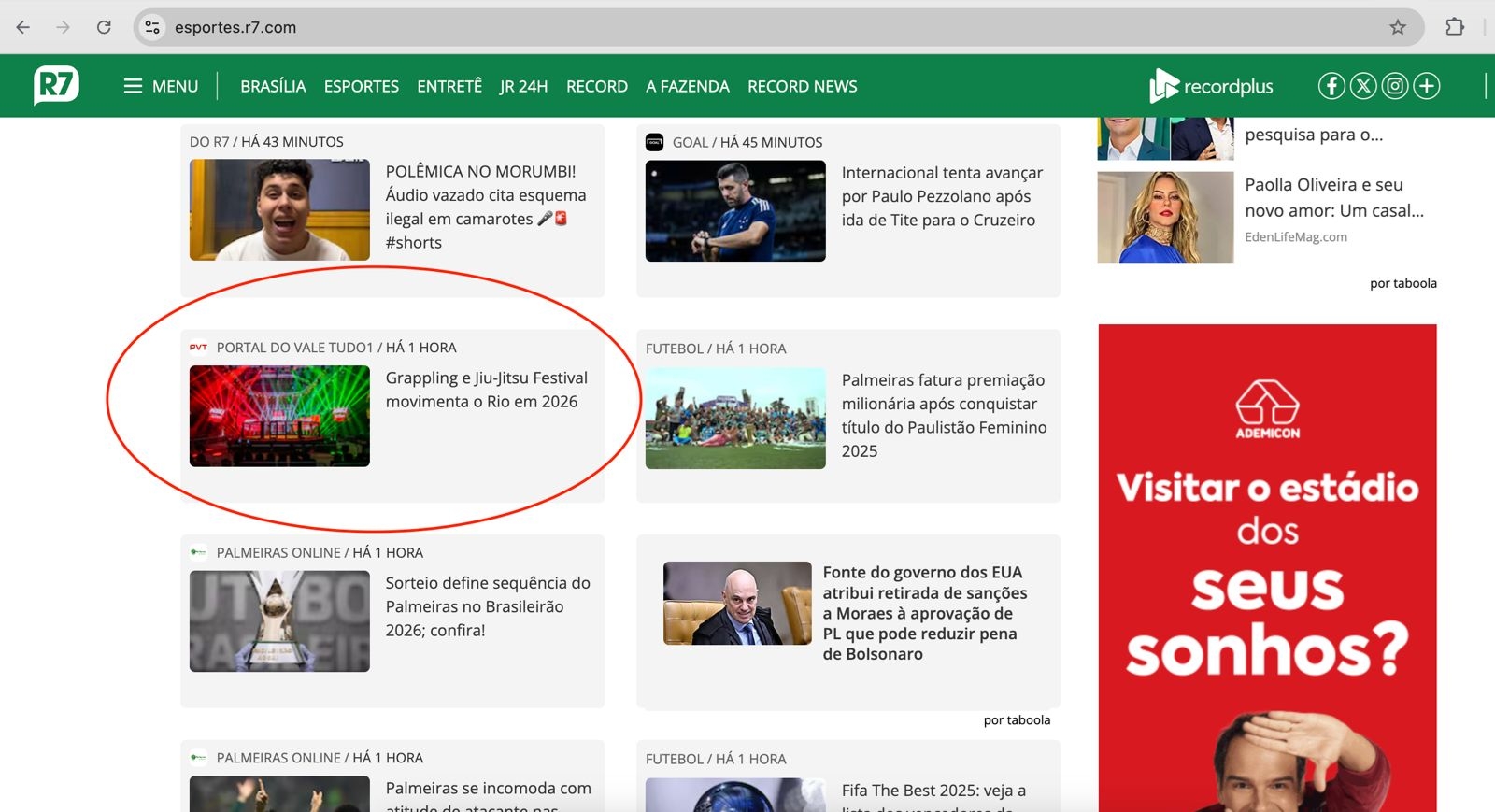This screenshot has height=812, width=1495.
Task: Open R7 Instagram icon
Action: click(1395, 86)
